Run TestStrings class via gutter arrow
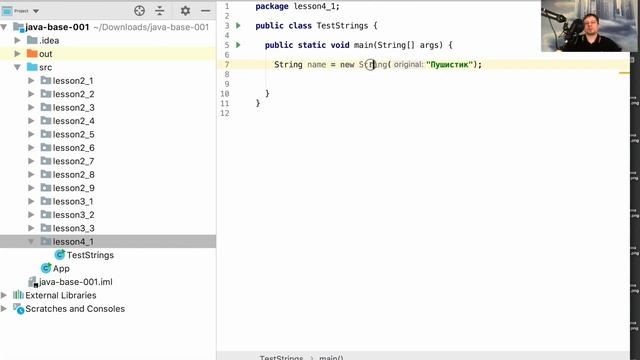This screenshot has height=360, width=640. 238,26
